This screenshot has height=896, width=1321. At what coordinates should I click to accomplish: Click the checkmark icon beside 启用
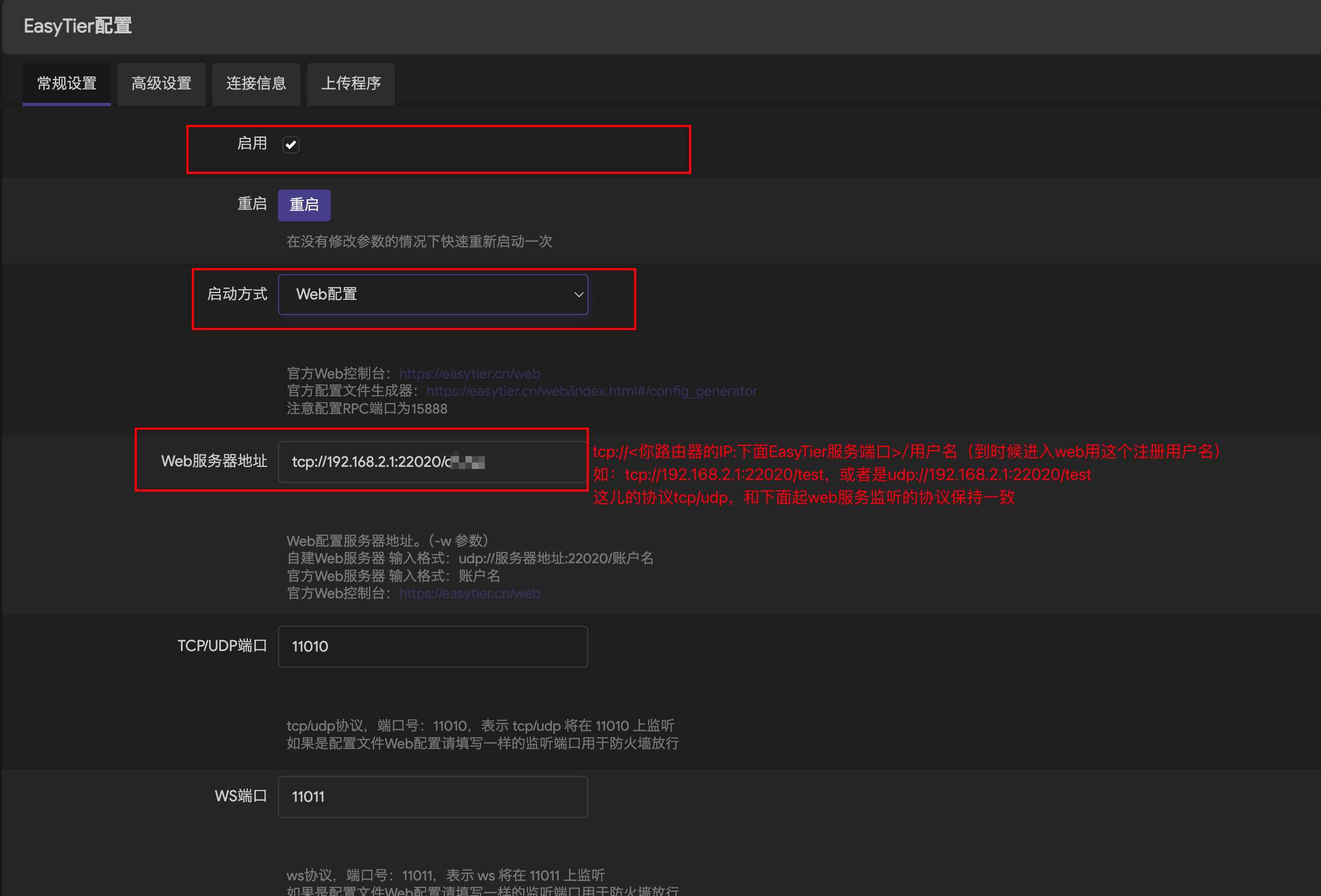click(x=290, y=144)
